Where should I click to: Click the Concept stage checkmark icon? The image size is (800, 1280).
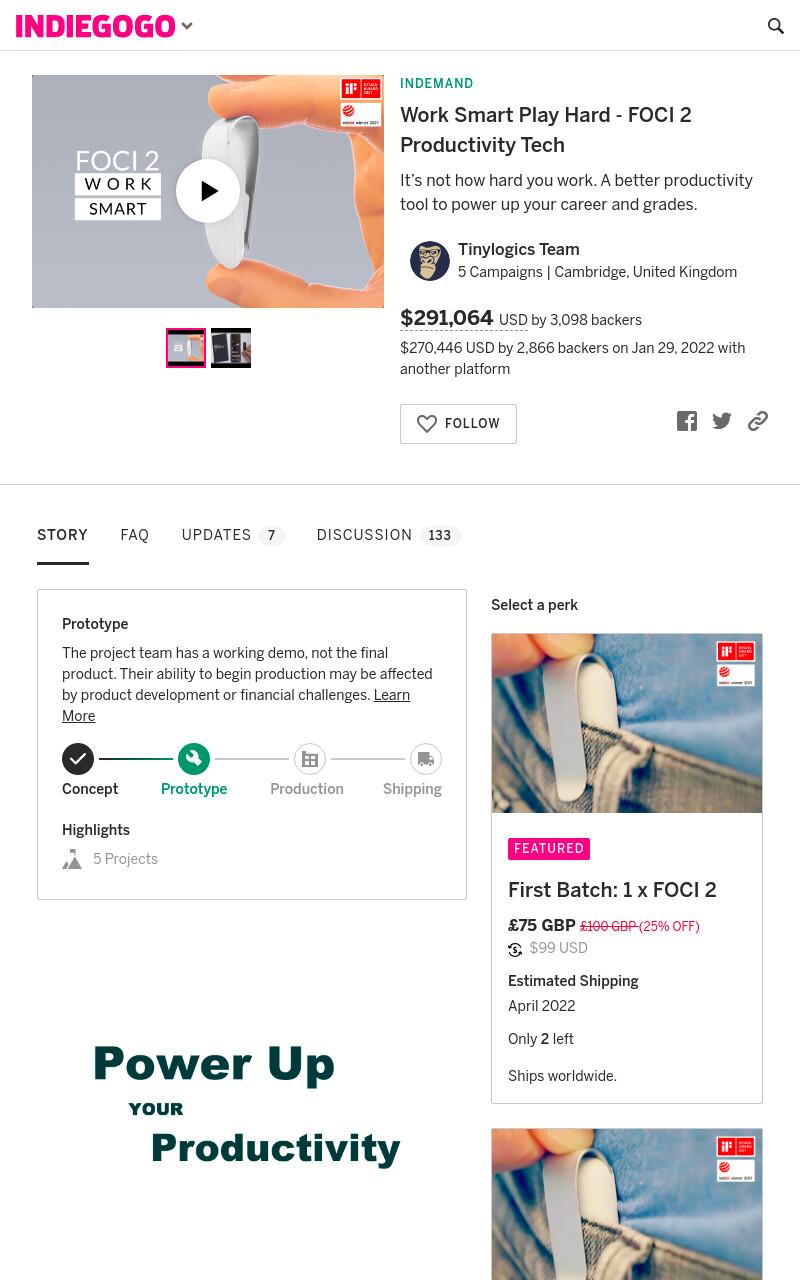click(x=78, y=759)
